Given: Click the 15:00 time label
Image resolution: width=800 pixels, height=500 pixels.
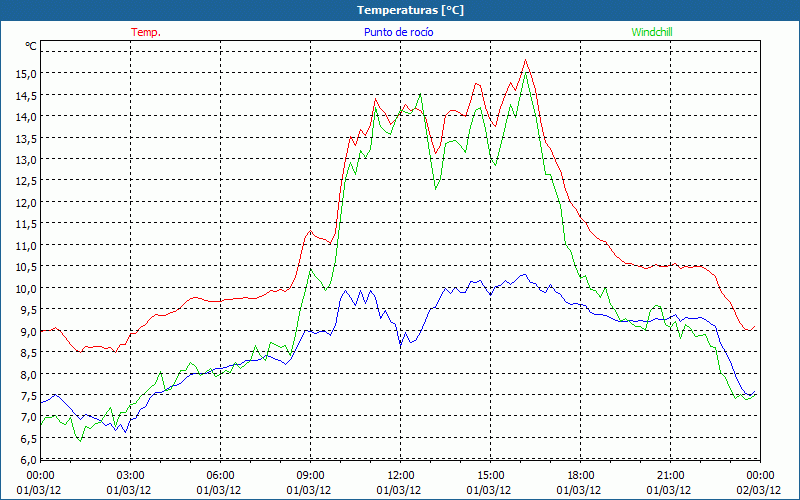Looking at the screenshot, I should (490, 476).
